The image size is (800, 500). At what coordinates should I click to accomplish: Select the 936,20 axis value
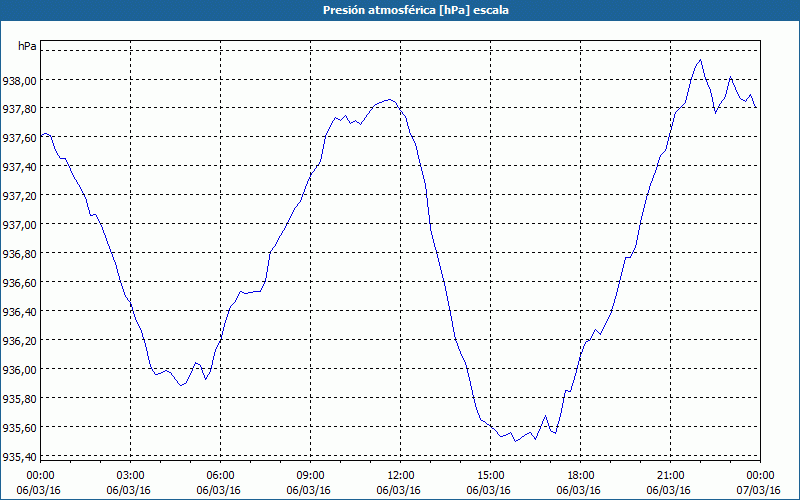click(x=19, y=340)
